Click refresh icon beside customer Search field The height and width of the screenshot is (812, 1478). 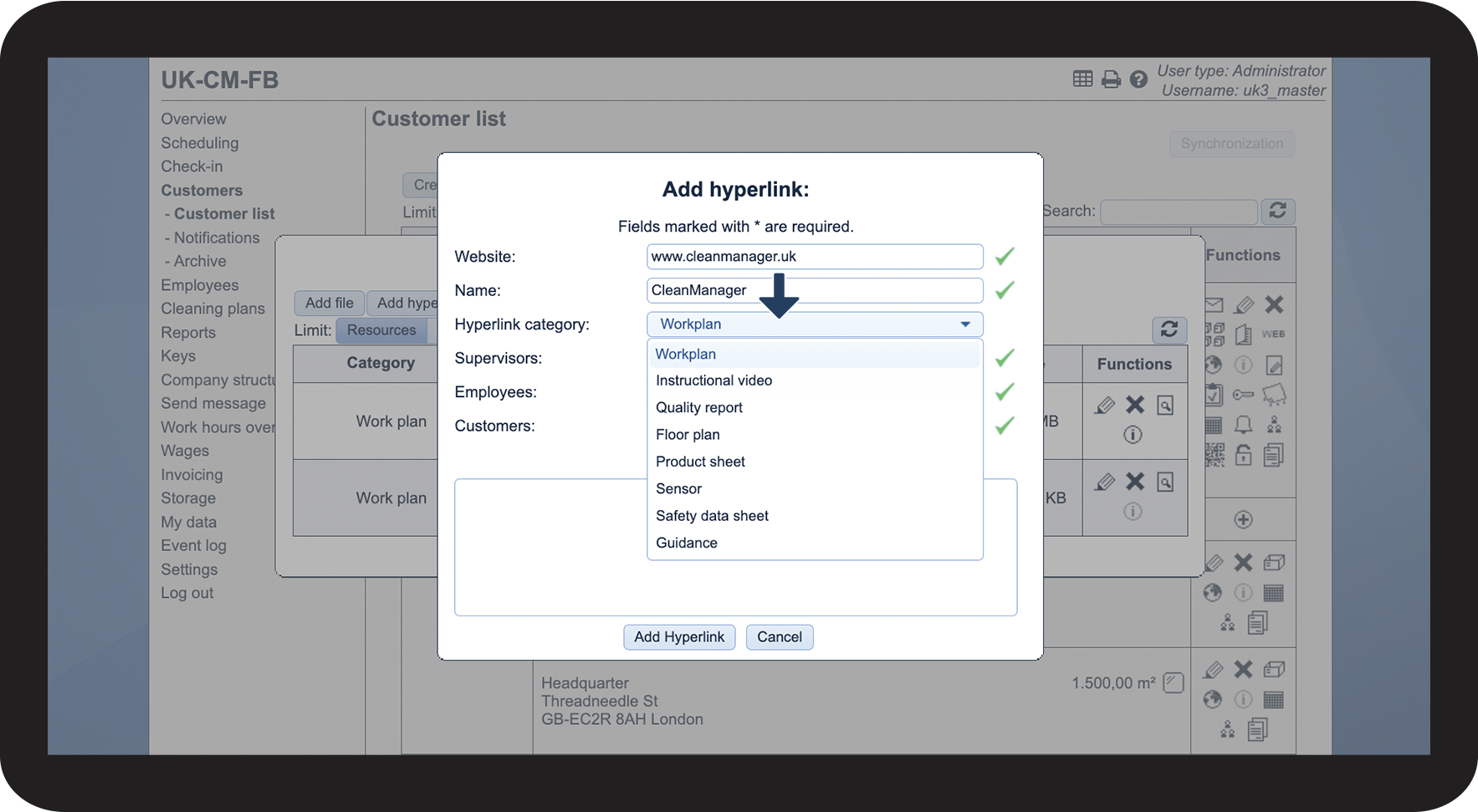[1277, 211]
